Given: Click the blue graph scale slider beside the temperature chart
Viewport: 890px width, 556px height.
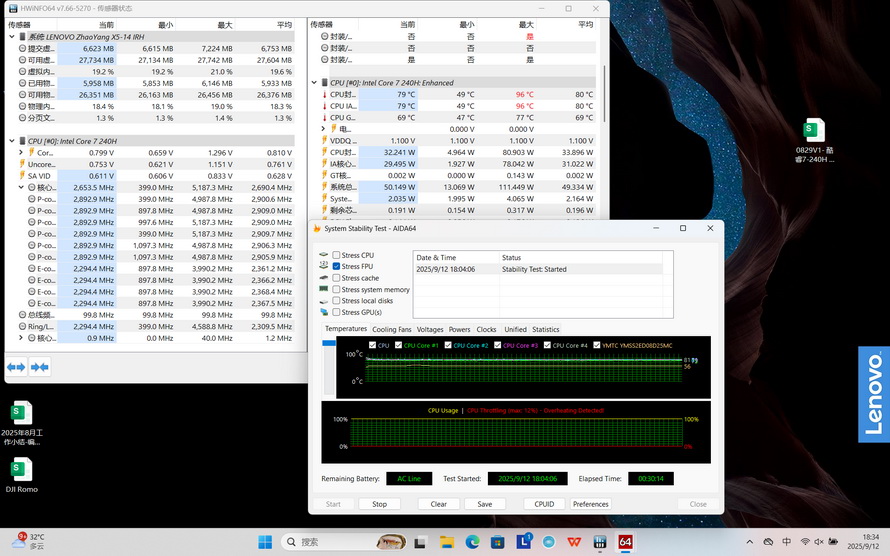Looking at the screenshot, I should [329, 344].
